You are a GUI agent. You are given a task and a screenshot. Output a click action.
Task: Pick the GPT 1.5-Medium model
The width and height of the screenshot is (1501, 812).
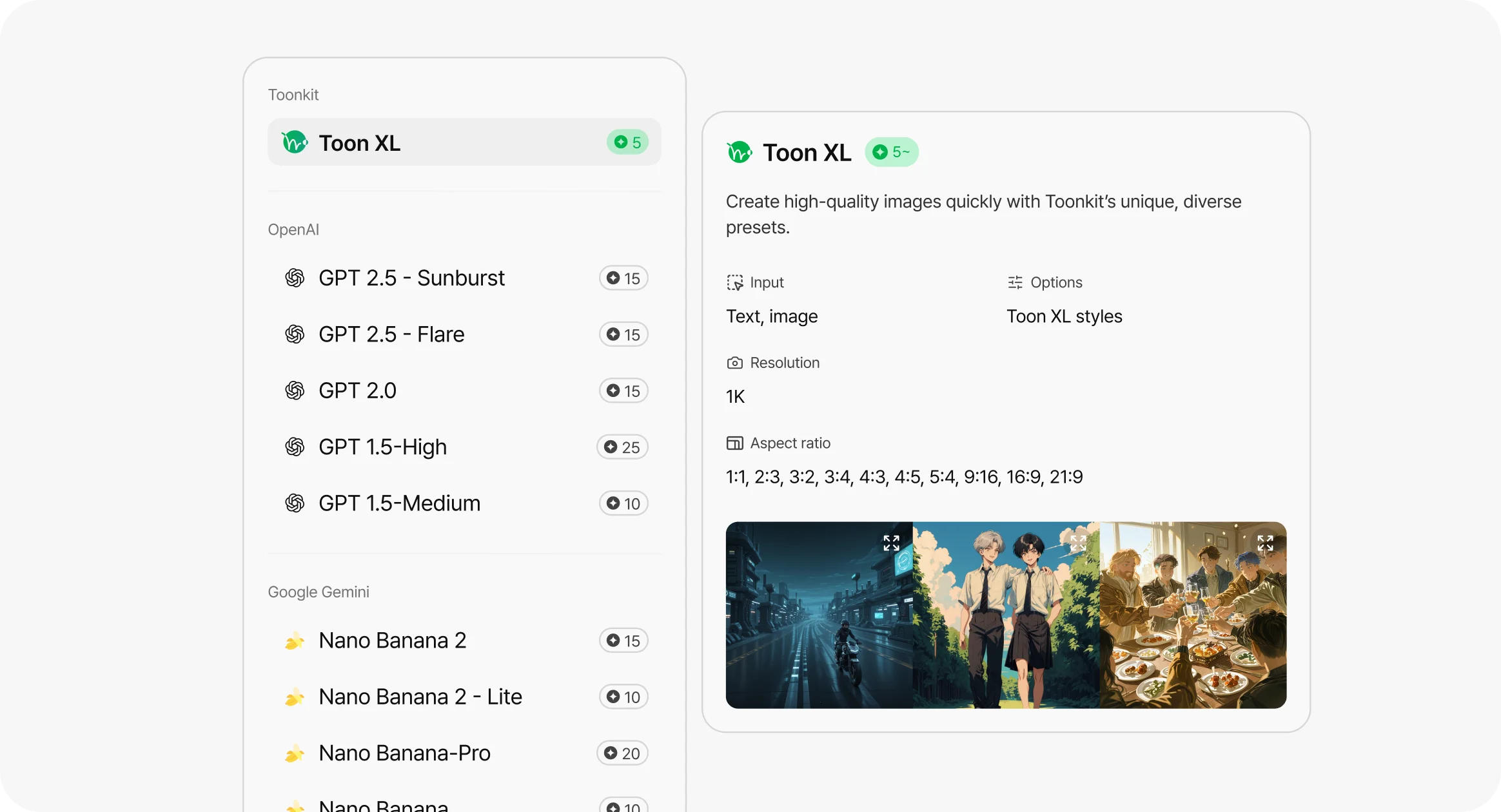[x=464, y=503]
